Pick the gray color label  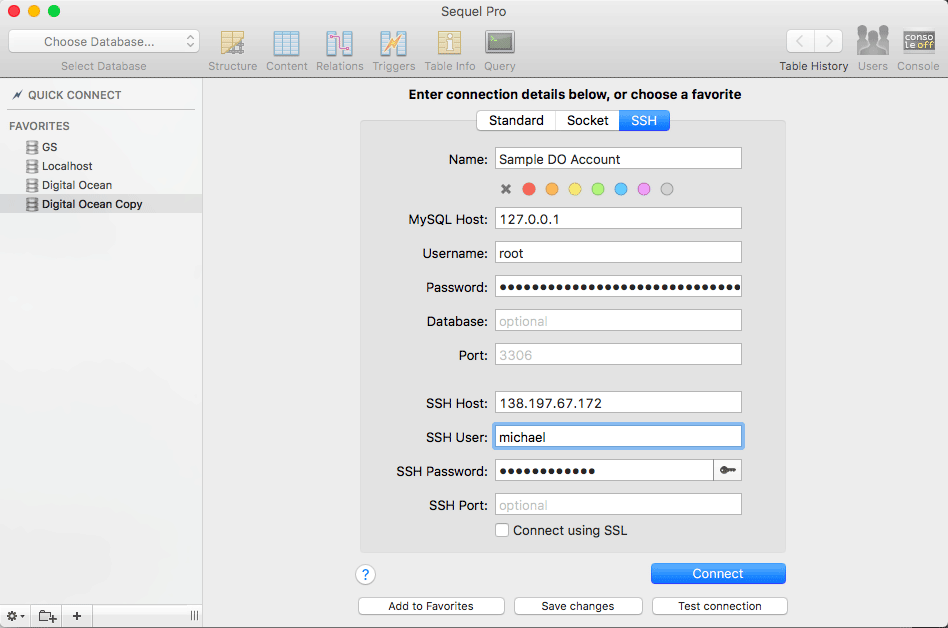[667, 189]
